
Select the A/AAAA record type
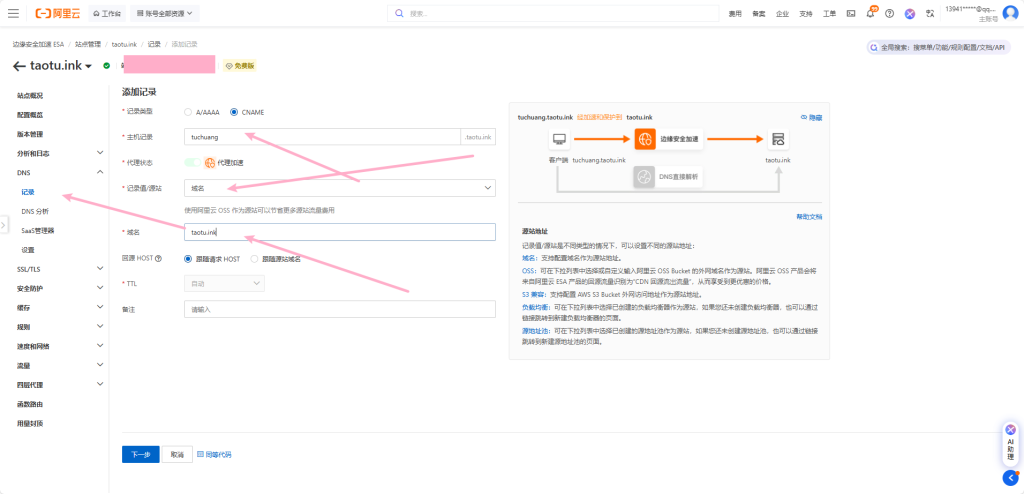tap(189, 112)
